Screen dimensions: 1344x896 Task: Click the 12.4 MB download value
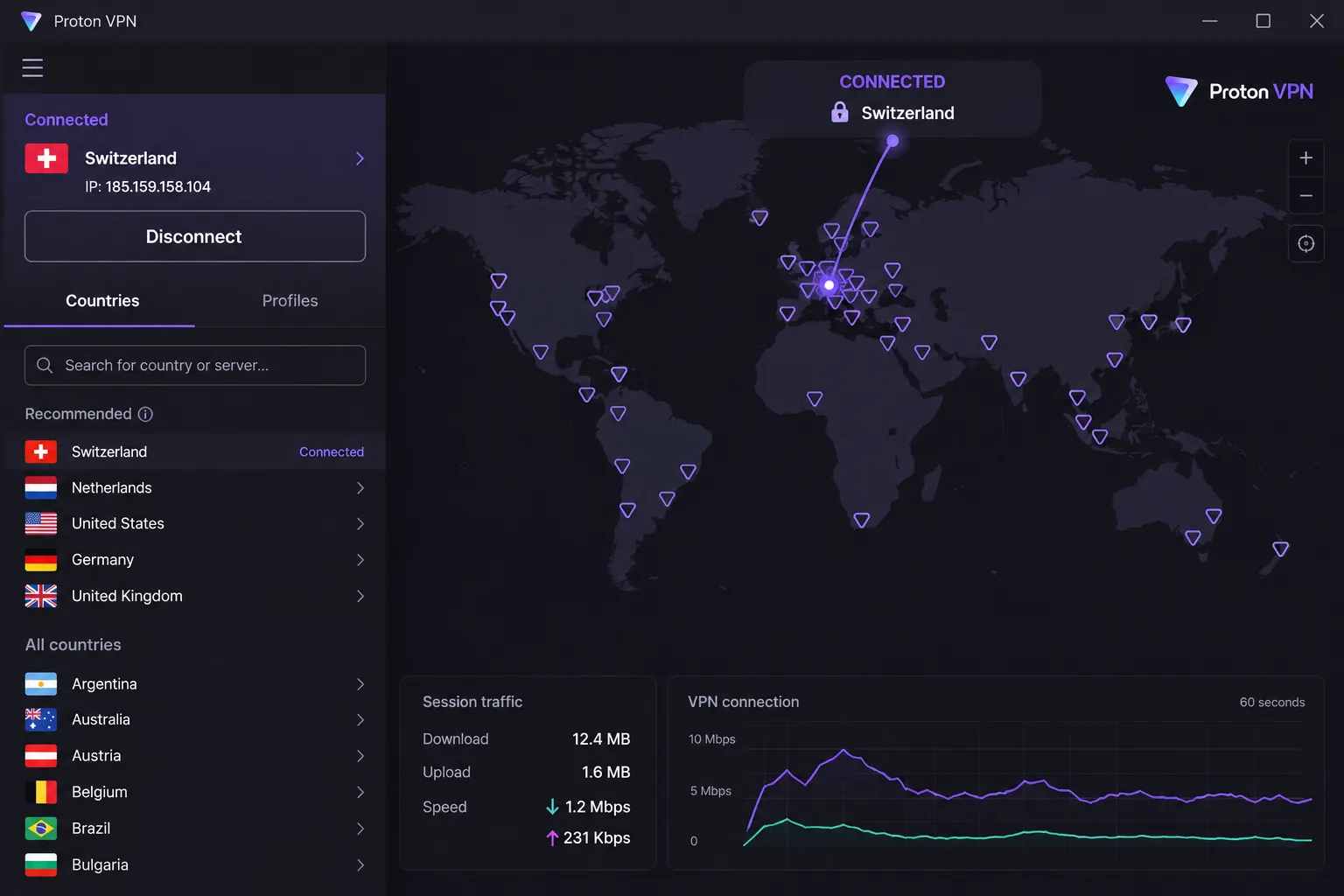[601, 739]
